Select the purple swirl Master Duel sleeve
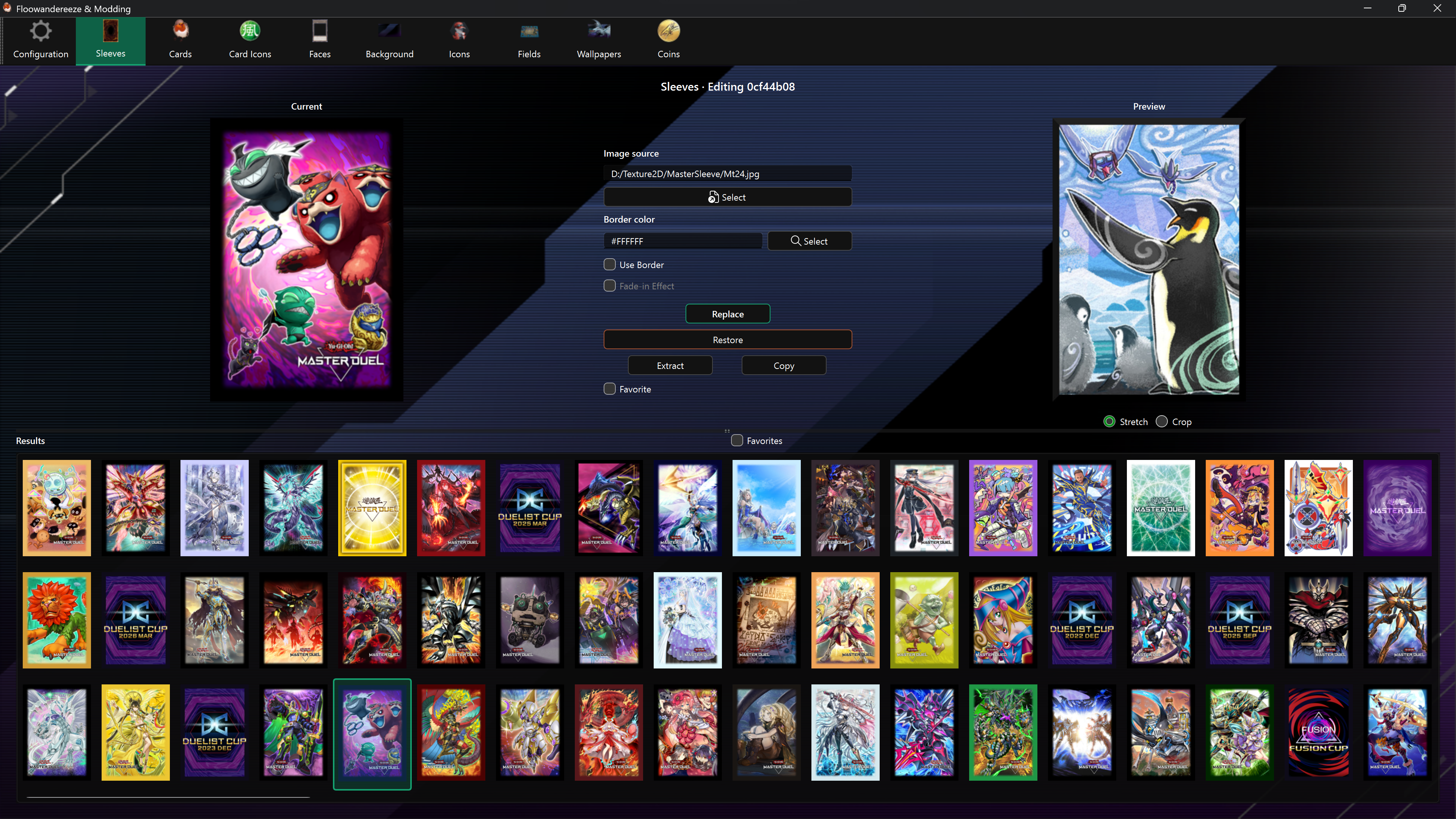The image size is (1456, 819). coord(1397,508)
